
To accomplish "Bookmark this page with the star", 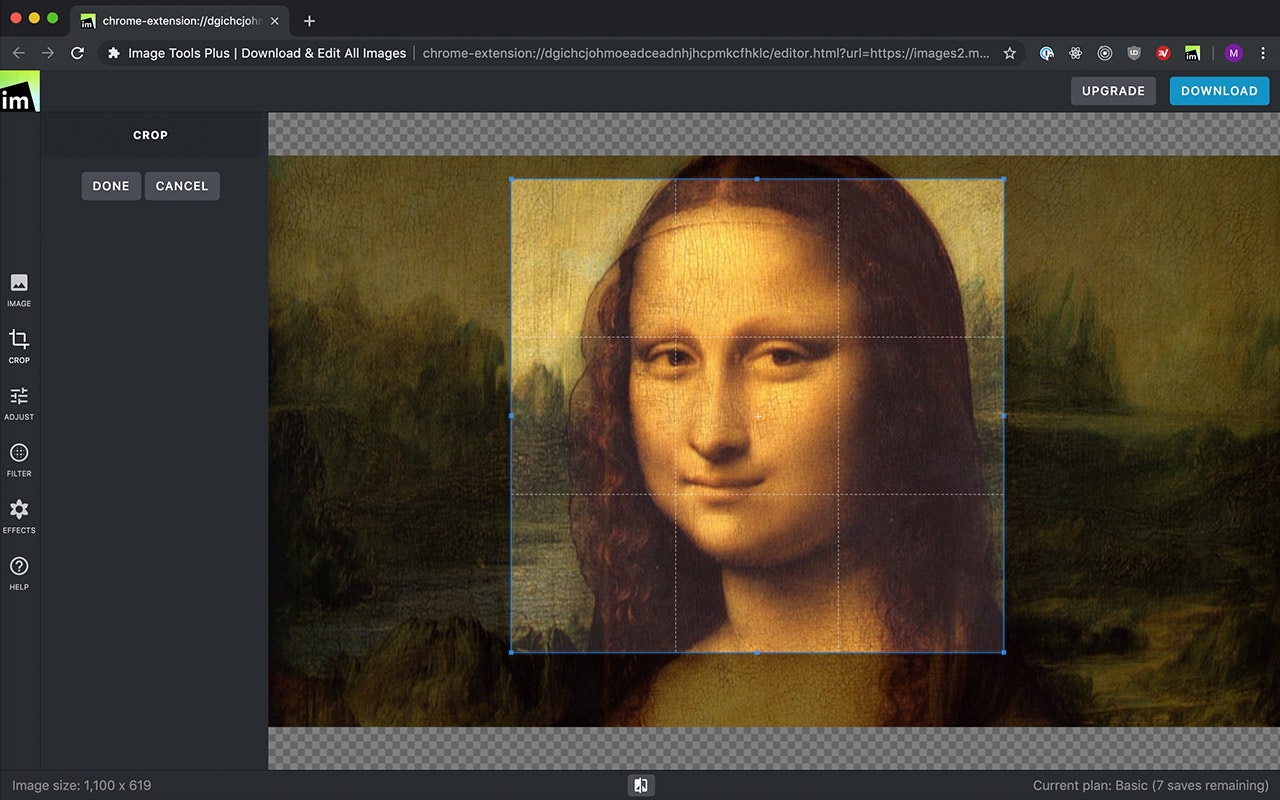I will [1010, 53].
